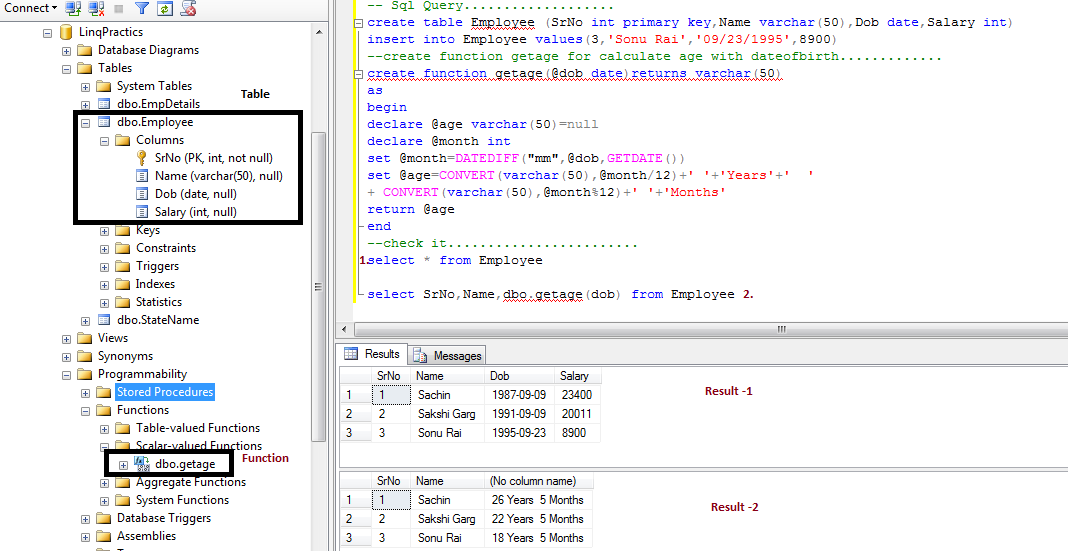Image resolution: width=1068 pixels, height=551 pixels.
Task: Expand the dbo.StateName table node
Action: pyautogui.click(x=85, y=321)
